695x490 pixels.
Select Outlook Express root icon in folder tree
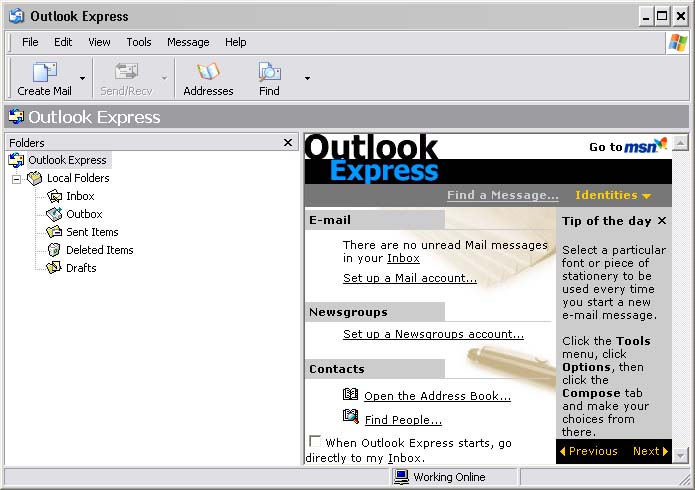click(16, 160)
